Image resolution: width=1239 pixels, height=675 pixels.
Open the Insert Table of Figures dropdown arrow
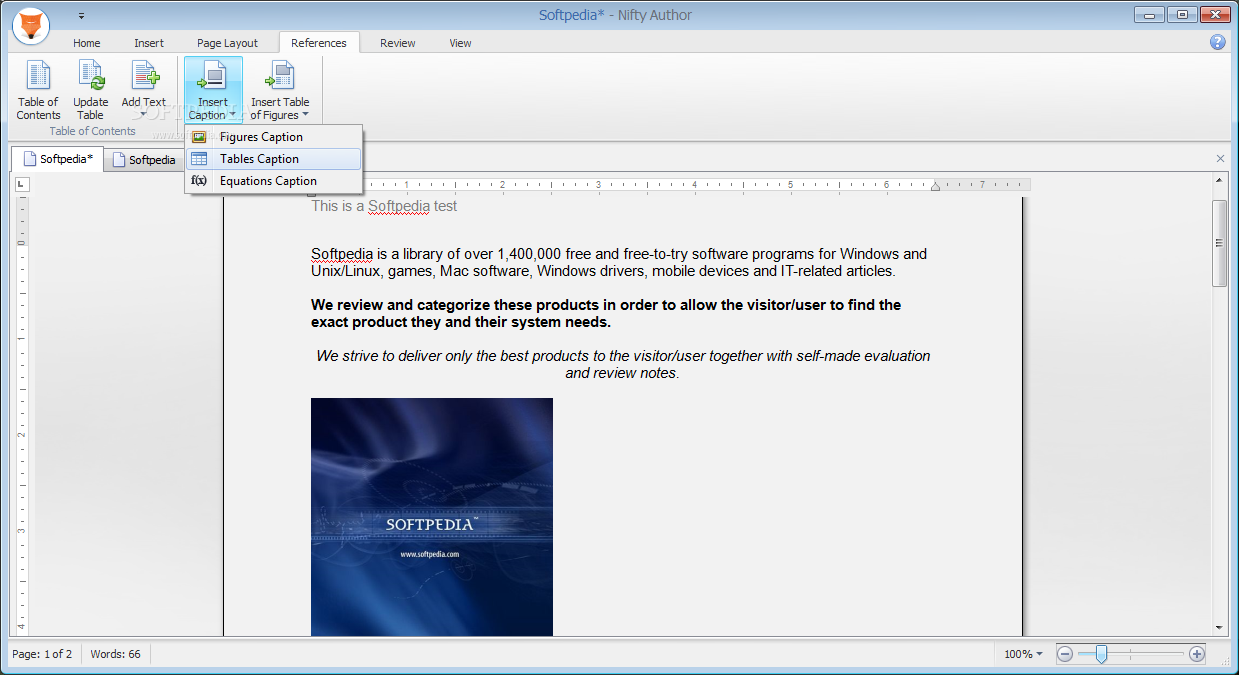305,115
